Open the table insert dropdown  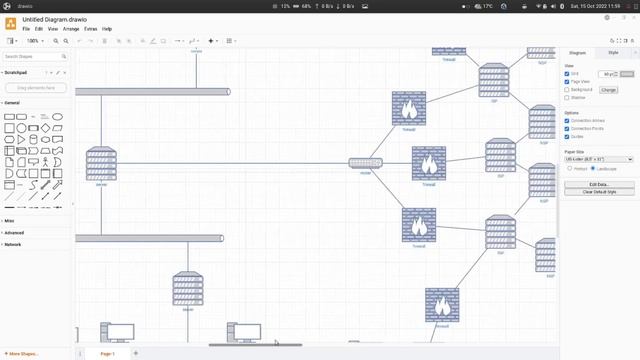click(231, 41)
